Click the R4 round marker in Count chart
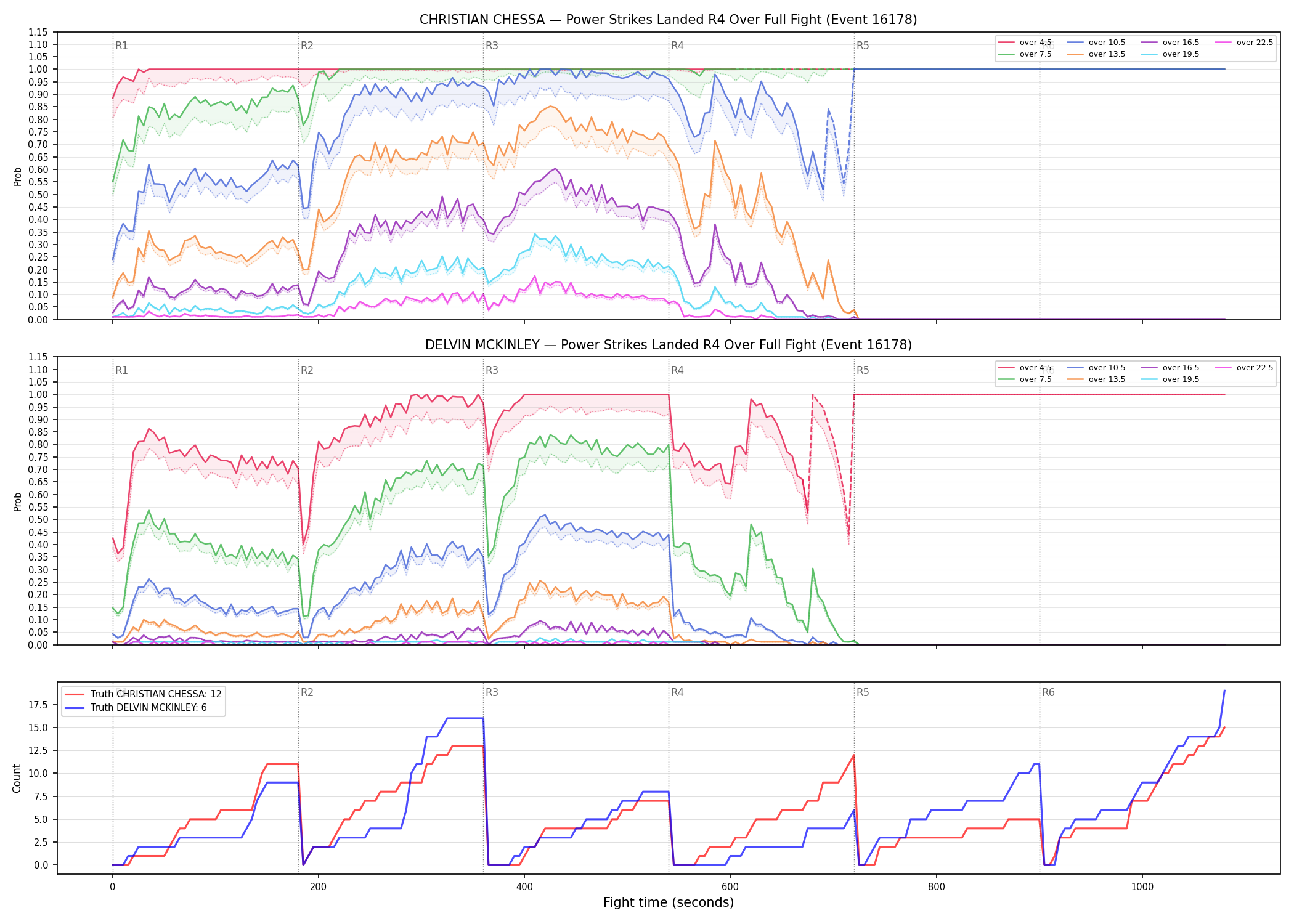The image size is (1294, 924). click(x=677, y=692)
